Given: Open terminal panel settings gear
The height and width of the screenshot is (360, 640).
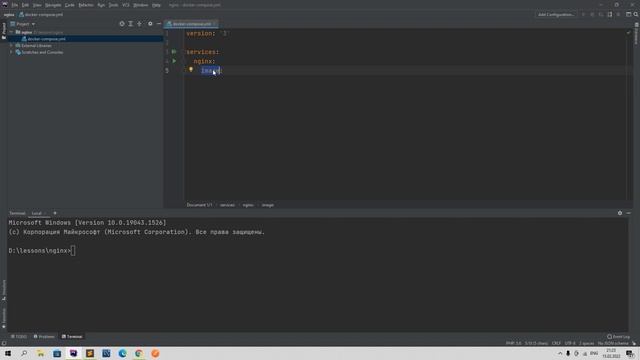Looking at the screenshot, I should (620, 213).
